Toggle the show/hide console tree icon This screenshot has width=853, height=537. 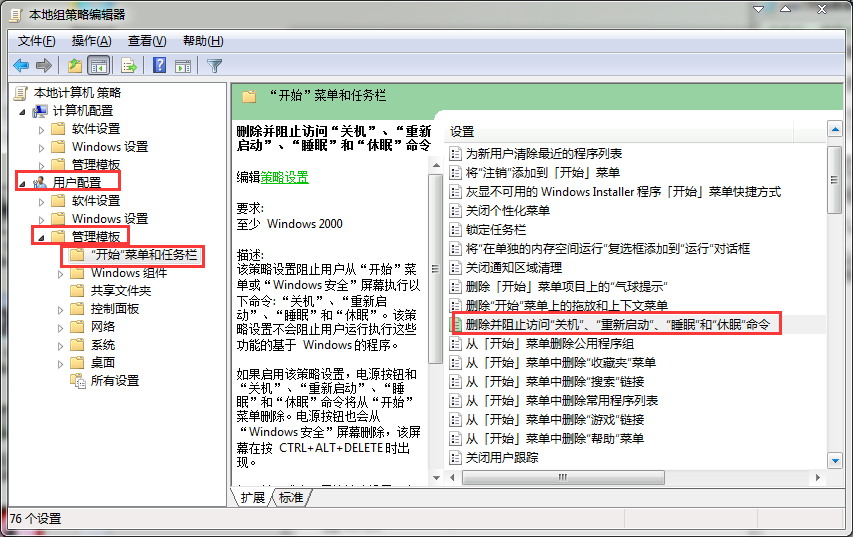[x=98, y=66]
